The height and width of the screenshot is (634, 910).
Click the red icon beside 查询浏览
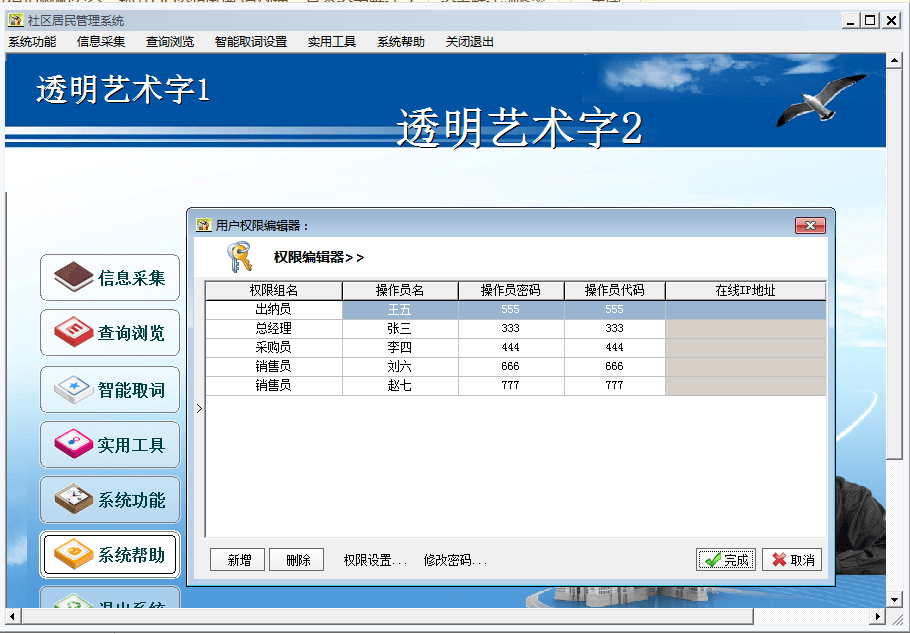(x=74, y=332)
